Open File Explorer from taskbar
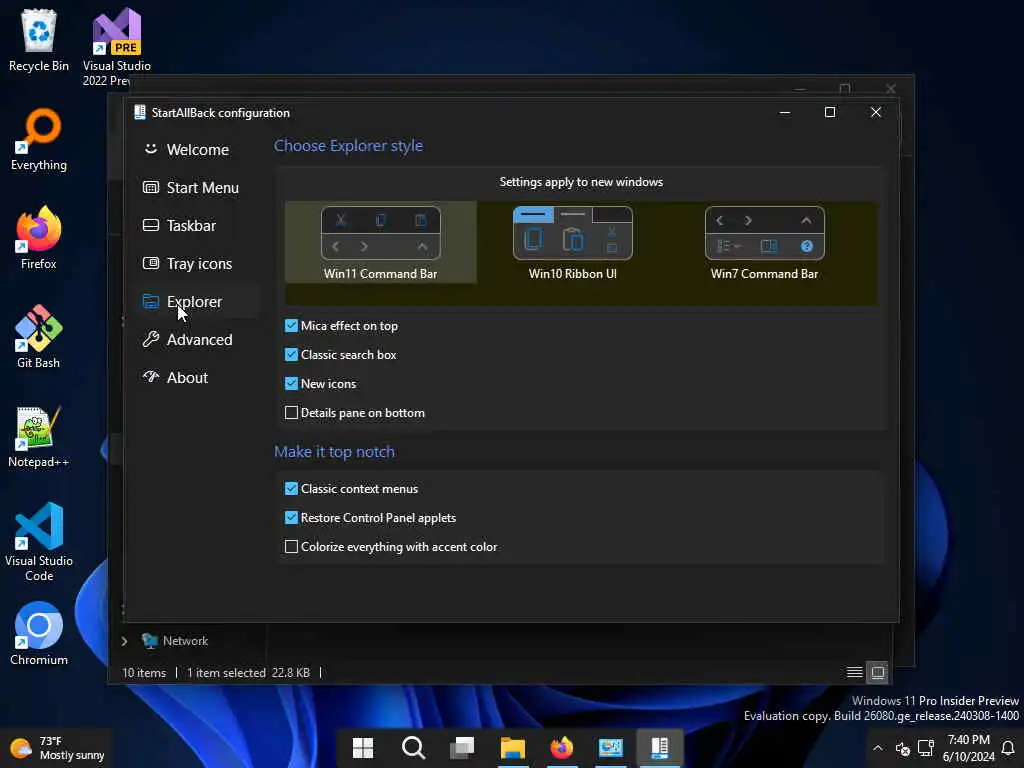The width and height of the screenshot is (1024, 768). 513,748
